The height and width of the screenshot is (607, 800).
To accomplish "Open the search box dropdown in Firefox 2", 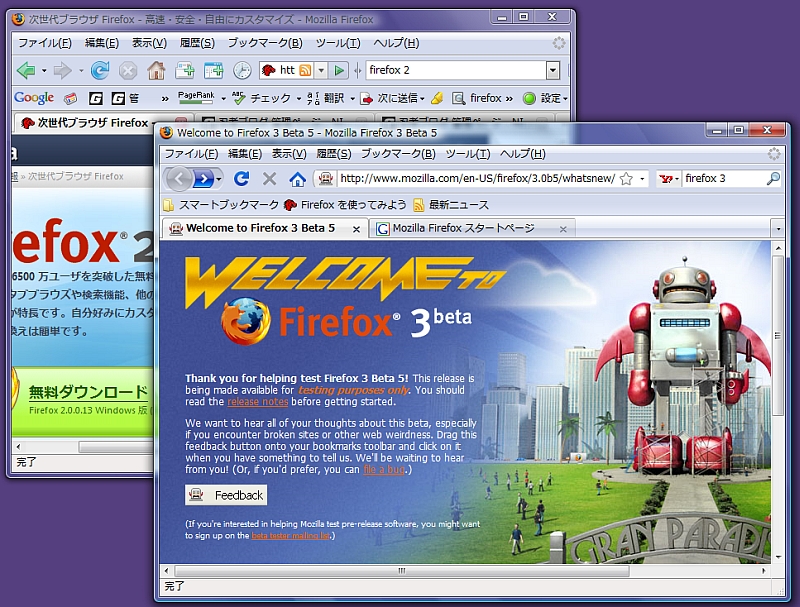I will 553,70.
